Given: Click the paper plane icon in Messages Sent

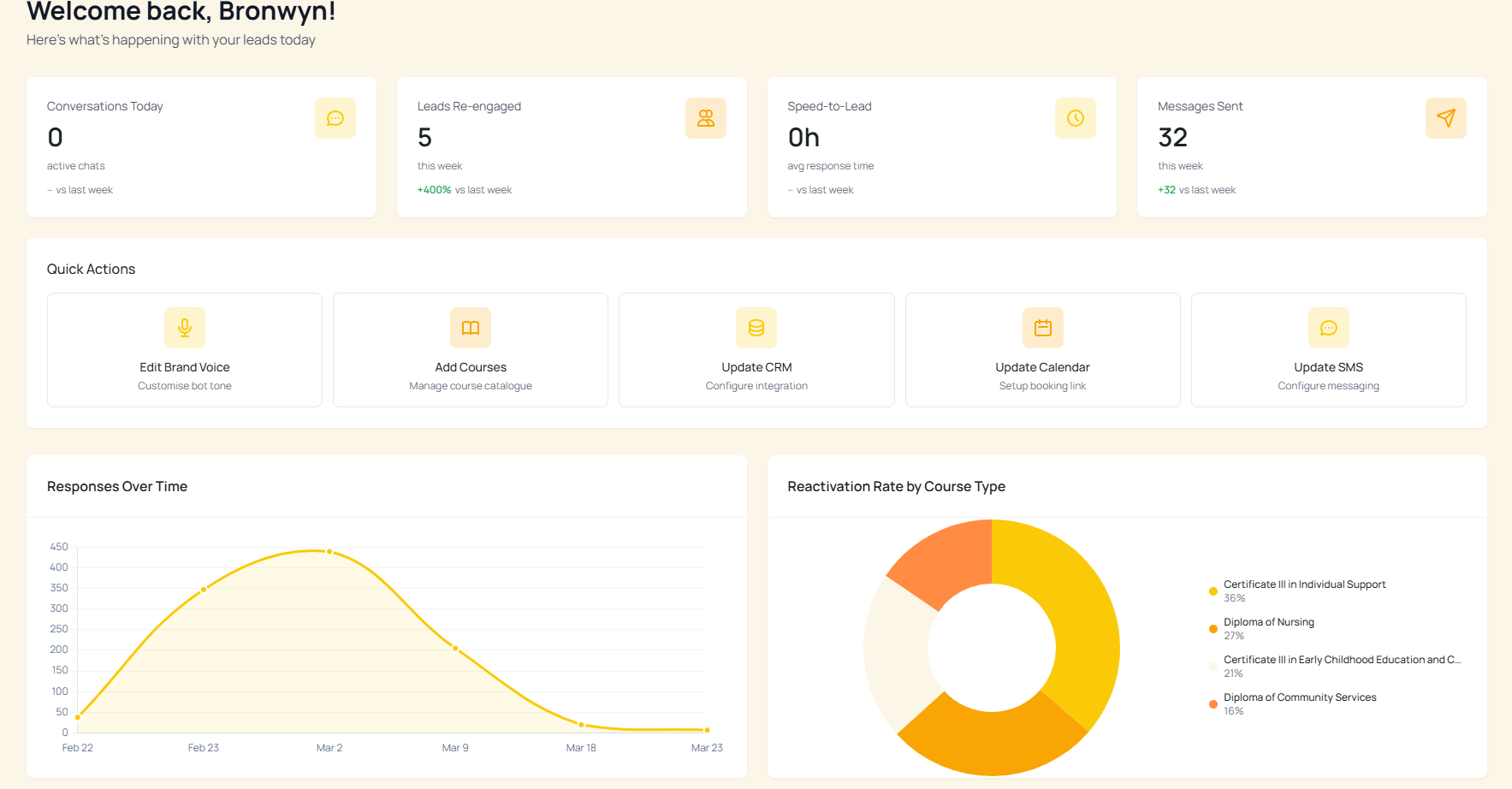Looking at the screenshot, I should pyautogui.click(x=1446, y=118).
